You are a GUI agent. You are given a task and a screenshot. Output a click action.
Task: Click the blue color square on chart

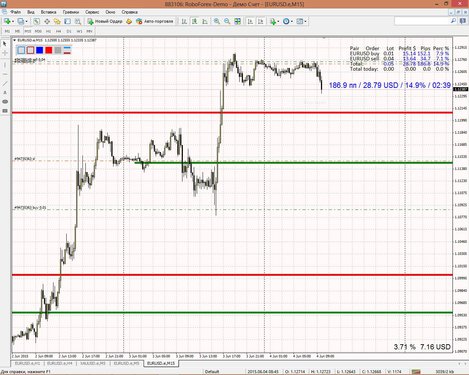40,50
